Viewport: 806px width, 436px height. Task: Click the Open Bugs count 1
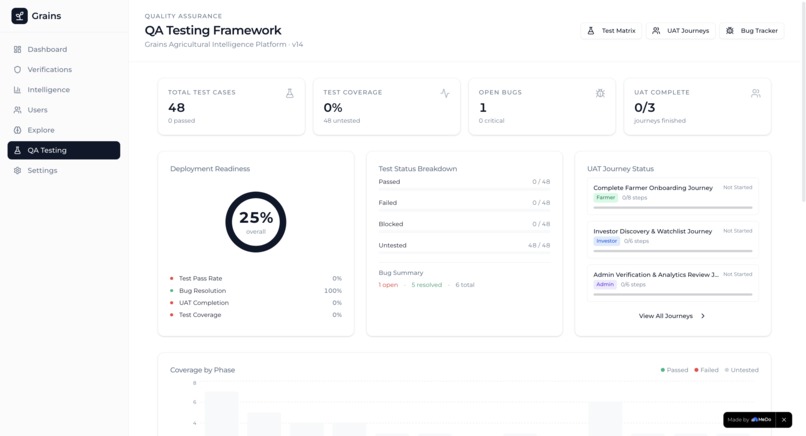pos(483,107)
